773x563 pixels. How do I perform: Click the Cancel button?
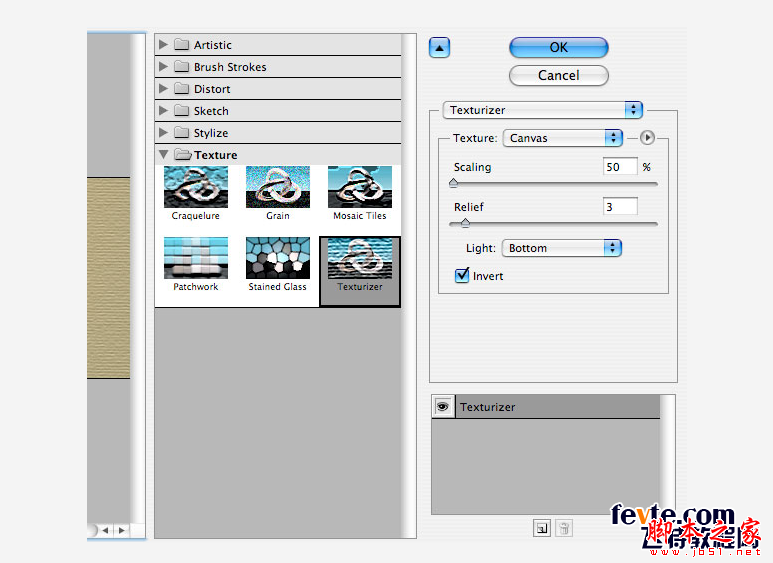coord(559,75)
